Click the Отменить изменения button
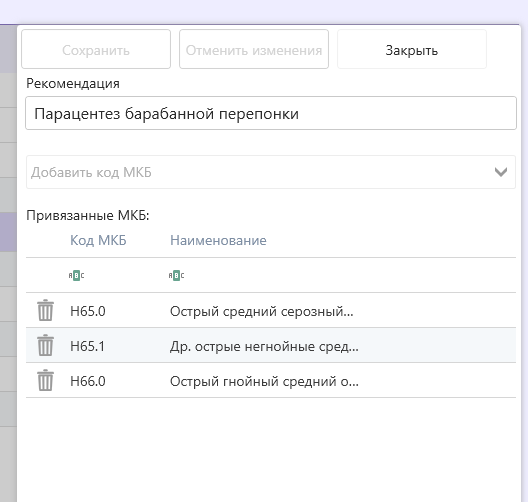Screen dimensions: 528x502 point(254,49)
